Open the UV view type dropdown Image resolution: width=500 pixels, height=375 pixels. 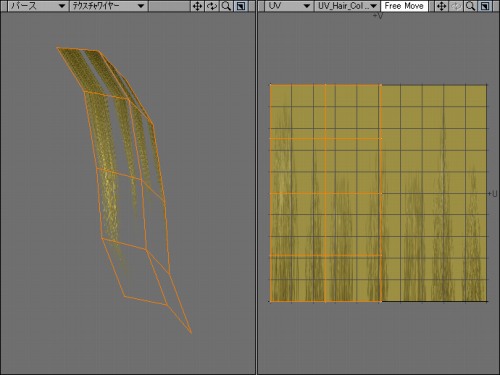(288, 6)
